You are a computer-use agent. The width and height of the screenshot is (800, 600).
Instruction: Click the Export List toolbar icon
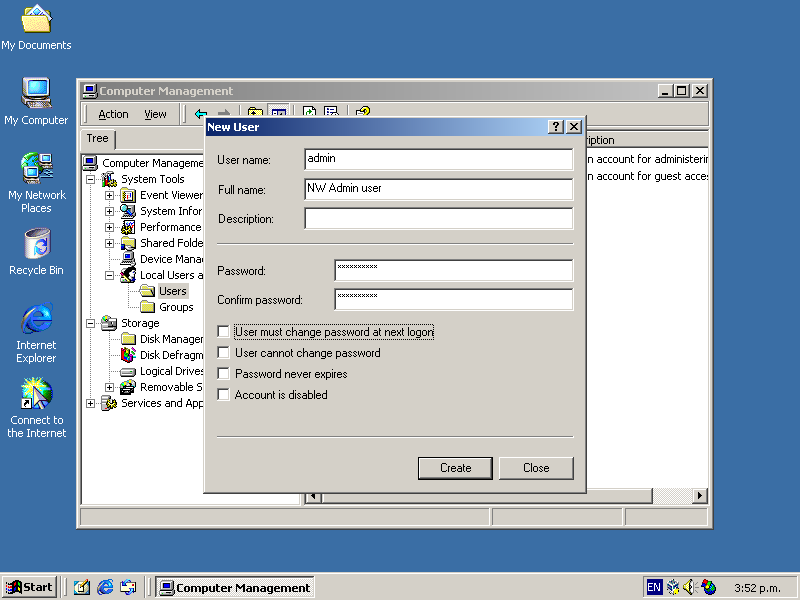(x=331, y=112)
